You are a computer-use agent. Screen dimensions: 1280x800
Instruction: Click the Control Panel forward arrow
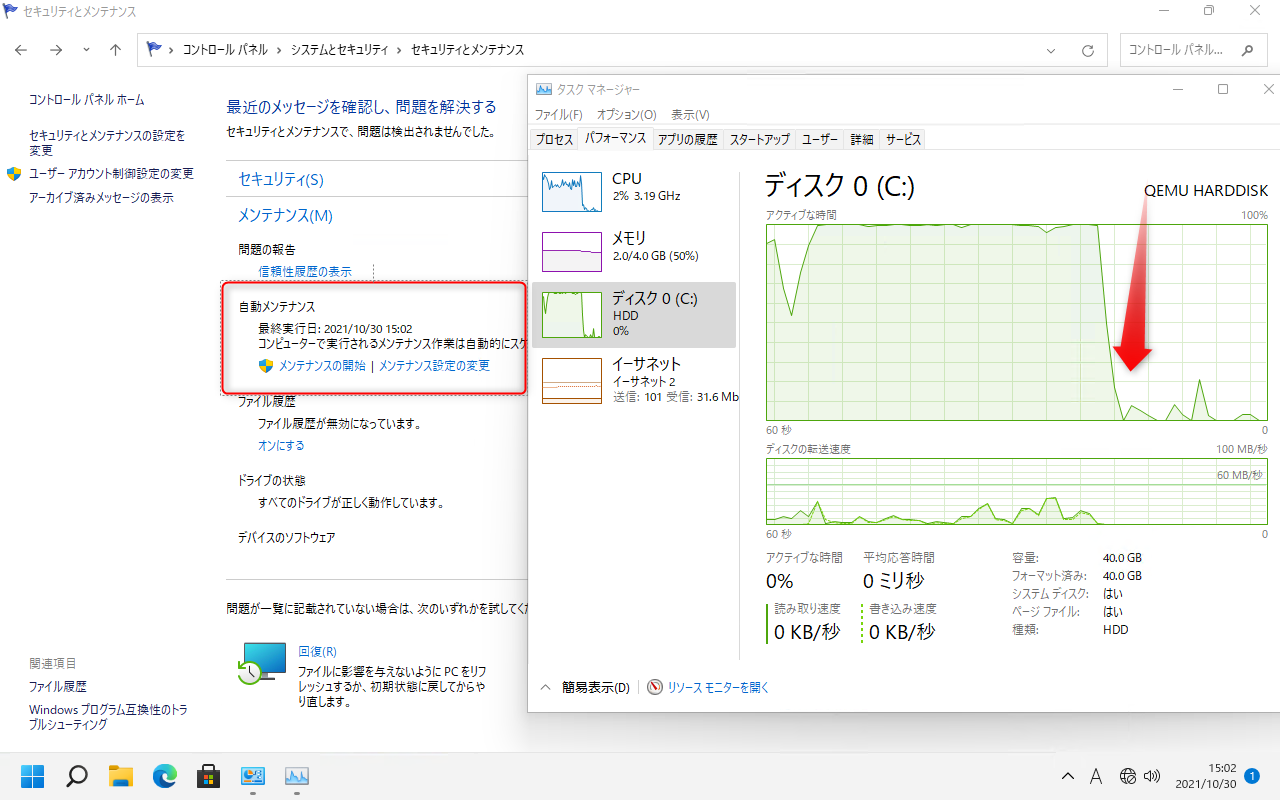56,50
